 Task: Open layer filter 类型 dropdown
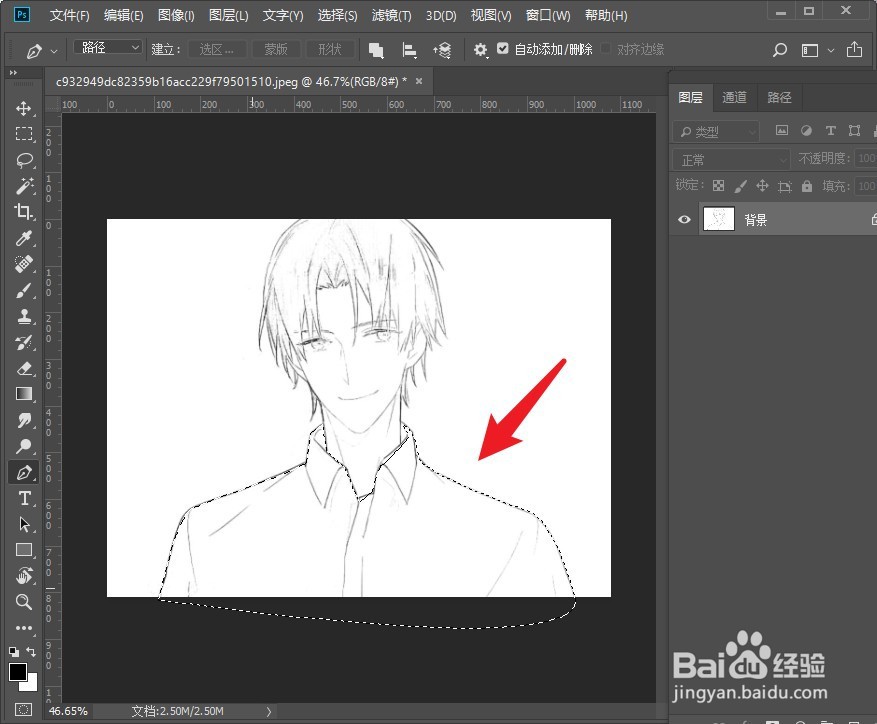tap(716, 131)
